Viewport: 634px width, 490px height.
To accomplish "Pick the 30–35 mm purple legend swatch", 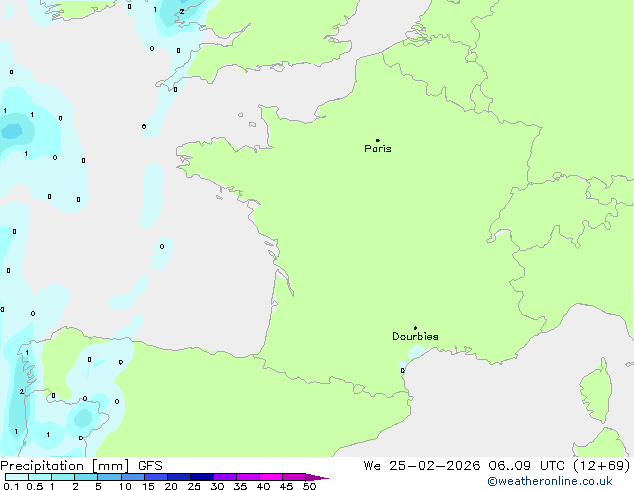I will coord(225,477).
